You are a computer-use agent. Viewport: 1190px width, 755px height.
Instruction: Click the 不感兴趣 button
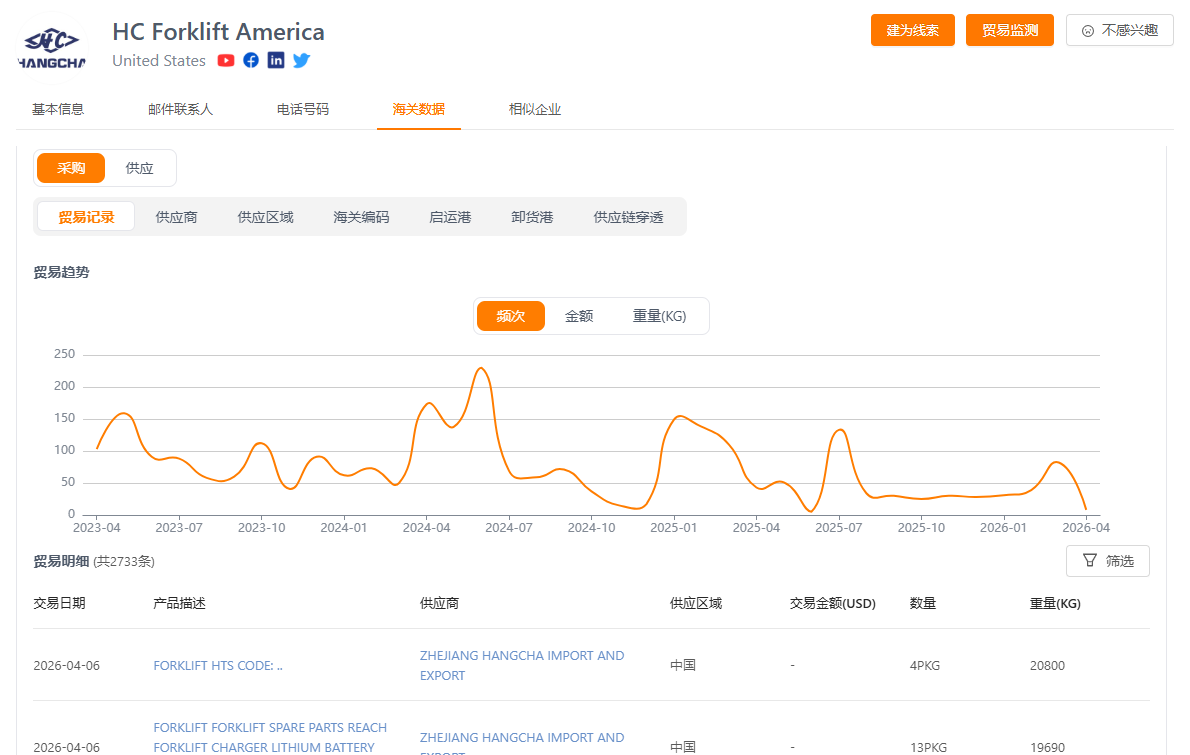1119,30
